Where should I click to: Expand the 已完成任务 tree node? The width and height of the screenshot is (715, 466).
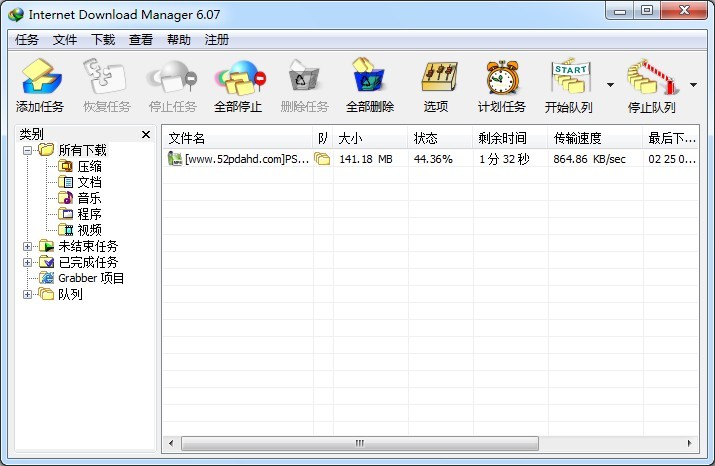click(x=28, y=262)
